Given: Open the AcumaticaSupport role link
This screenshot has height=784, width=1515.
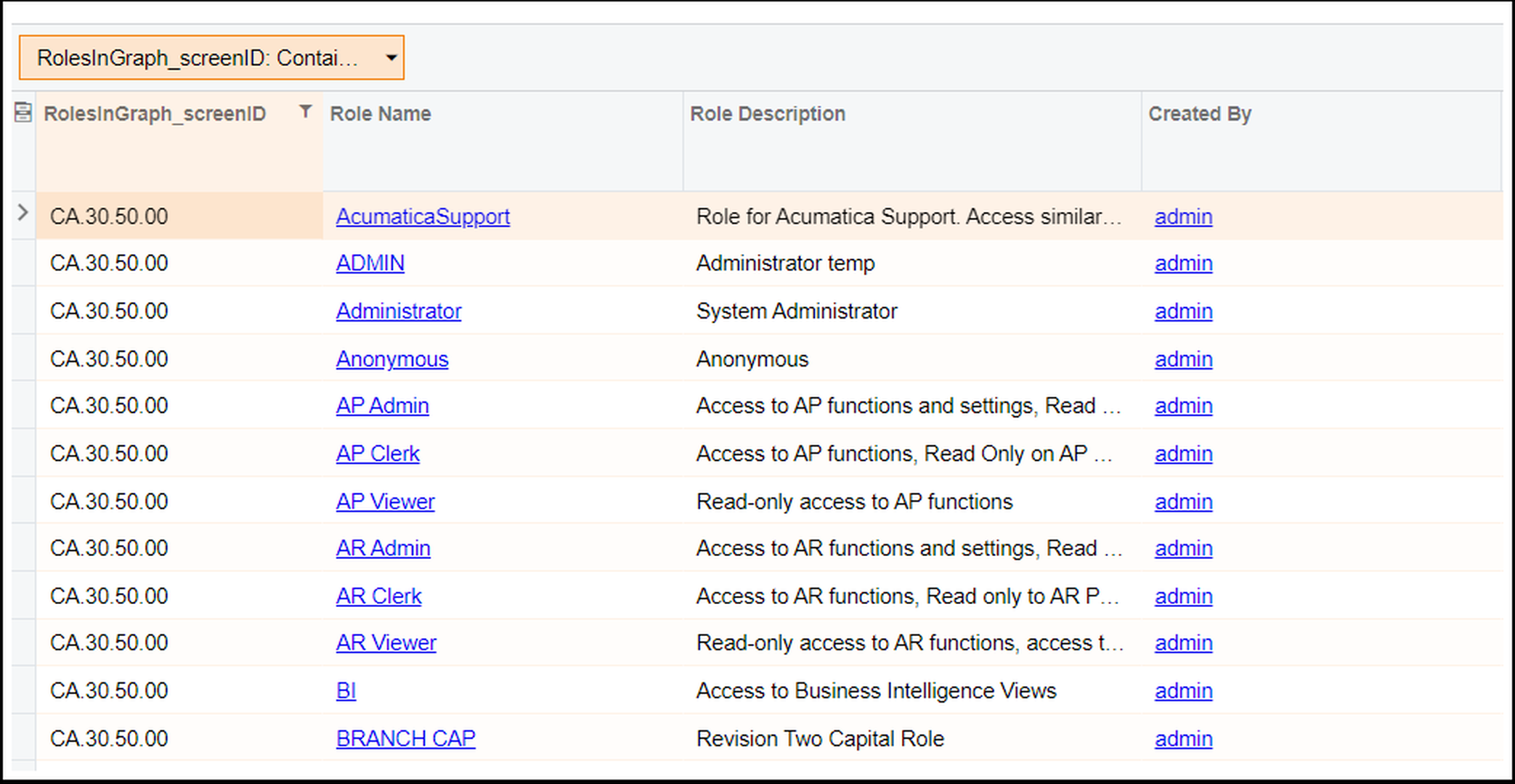Looking at the screenshot, I should pyautogui.click(x=423, y=216).
